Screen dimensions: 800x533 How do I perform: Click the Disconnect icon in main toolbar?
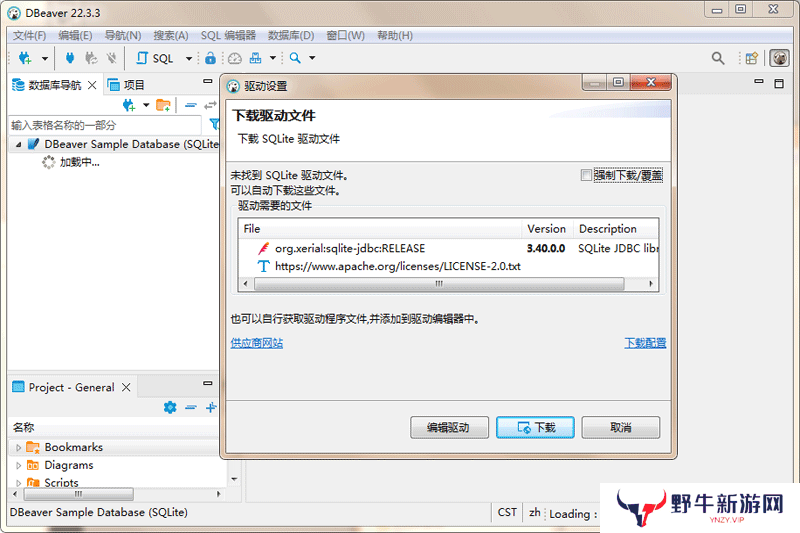click(112, 58)
